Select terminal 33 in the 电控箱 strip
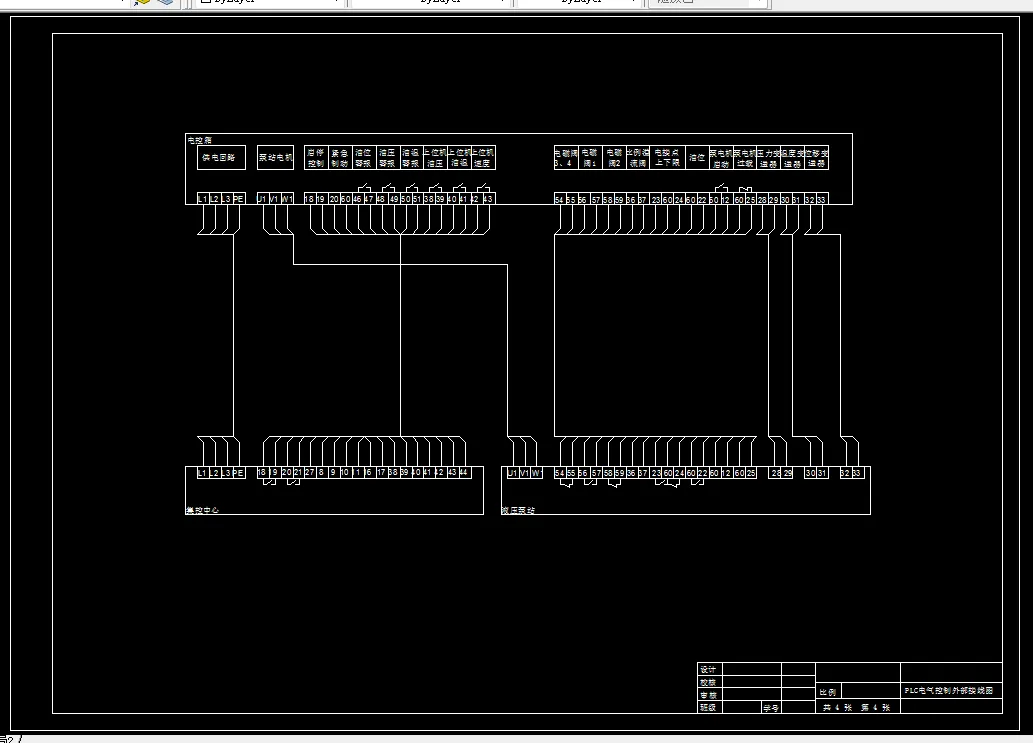The height and width of the screenshot is (743, 1033). tap(822, 199)
